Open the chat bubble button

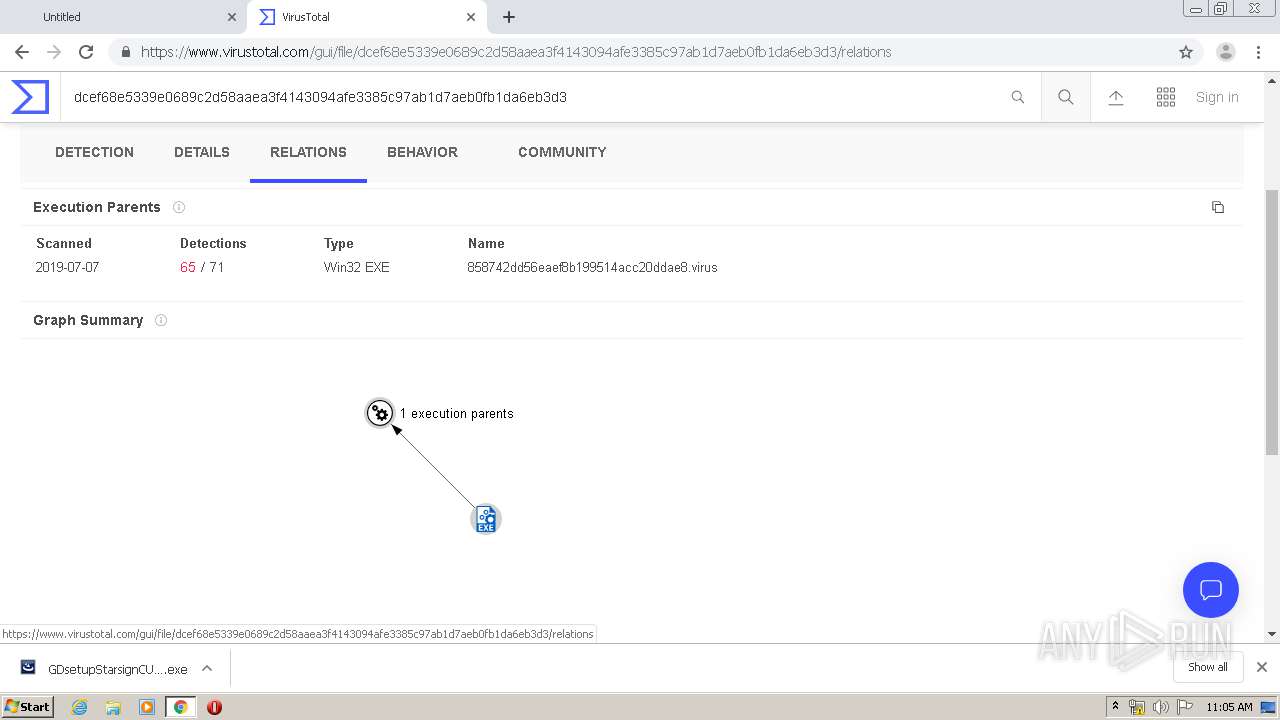pyautogui.click(x=1211, y=590)
